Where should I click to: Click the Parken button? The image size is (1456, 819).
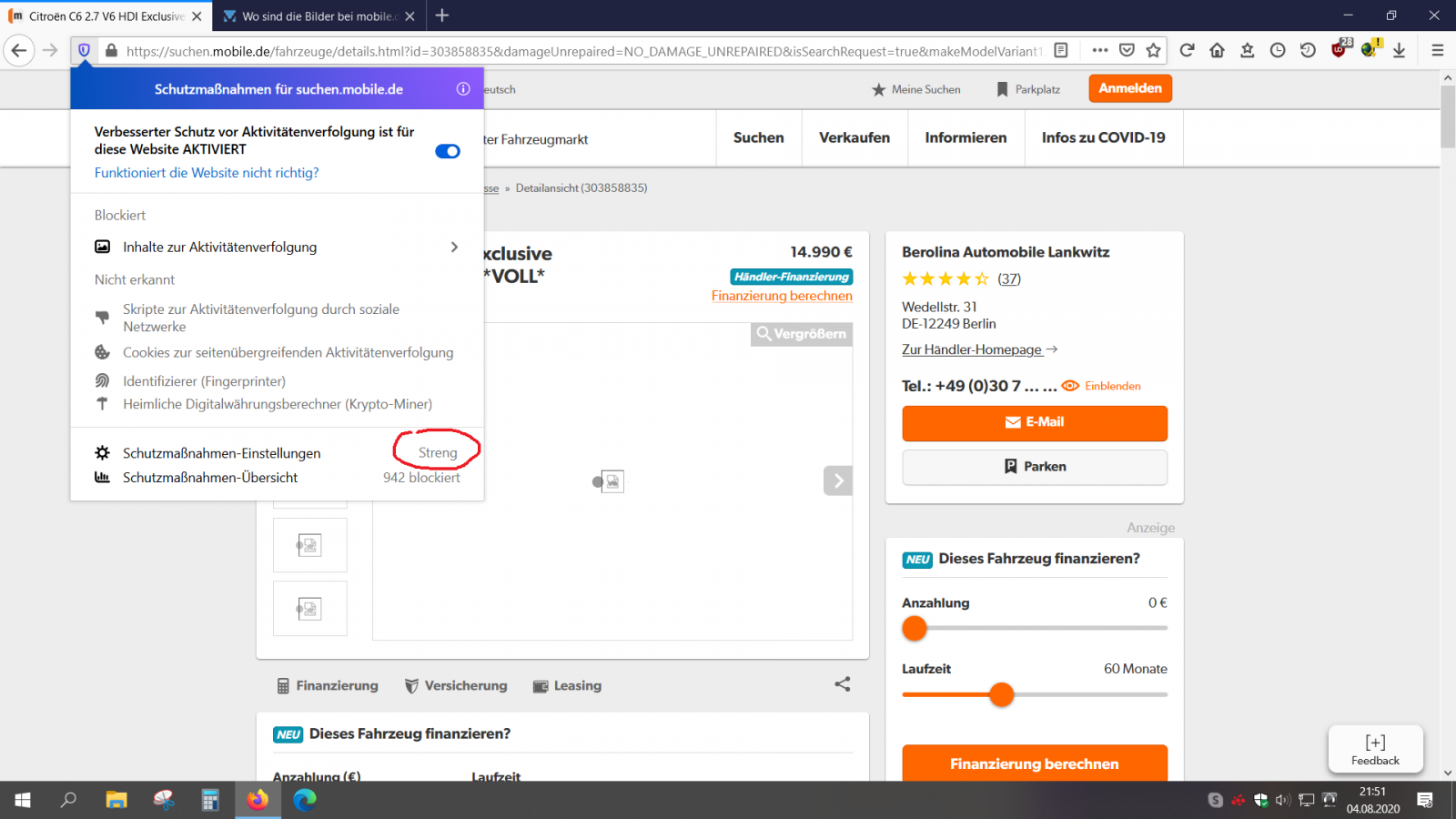tap(1035, 467)
